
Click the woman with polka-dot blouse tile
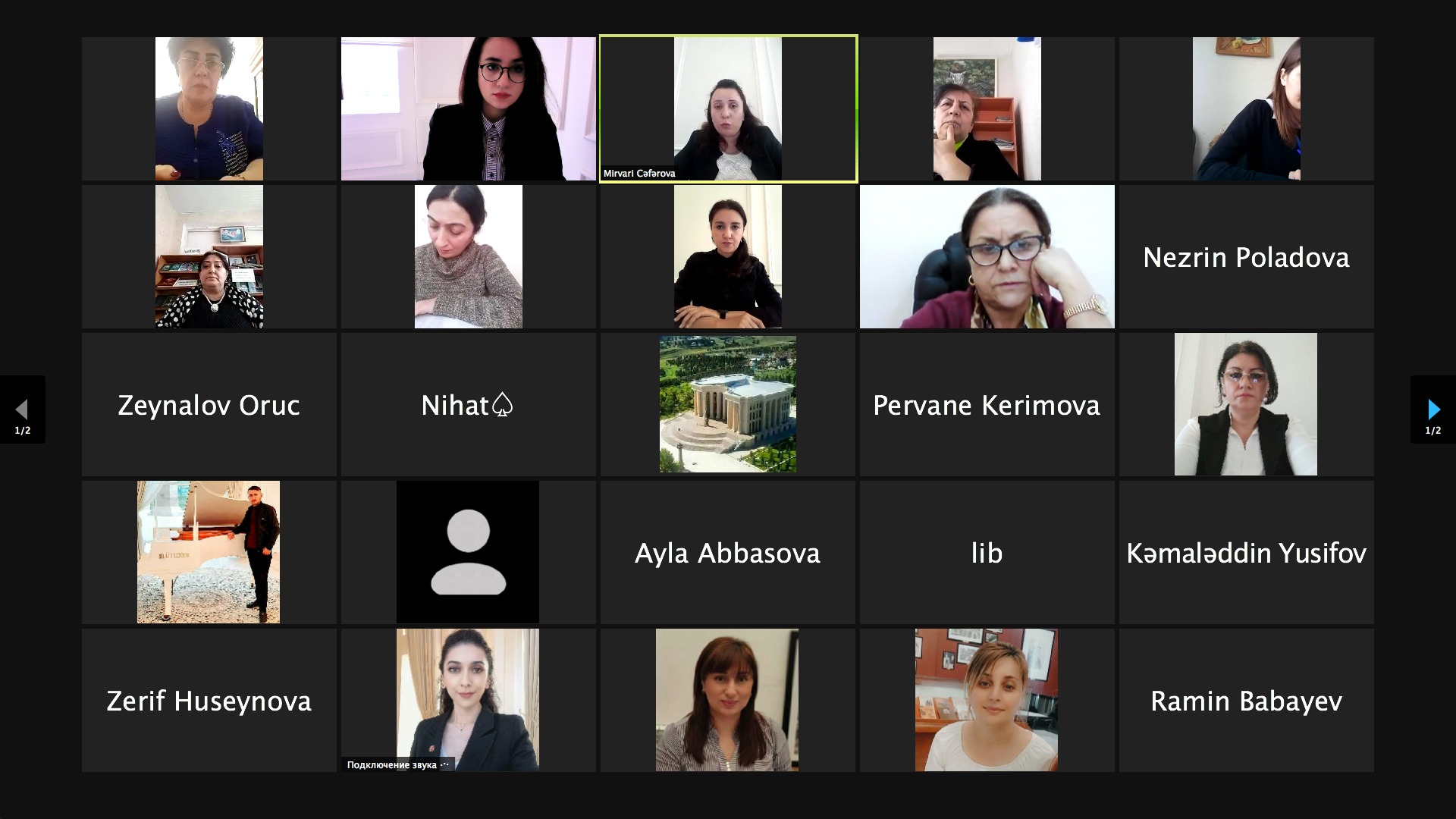[209, 256]
